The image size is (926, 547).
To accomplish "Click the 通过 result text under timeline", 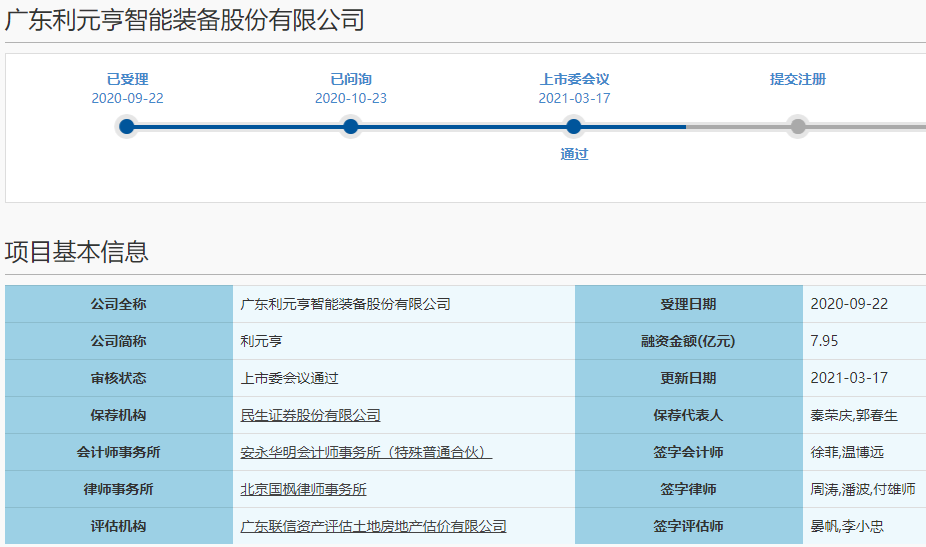I will (x=574, y=154).
